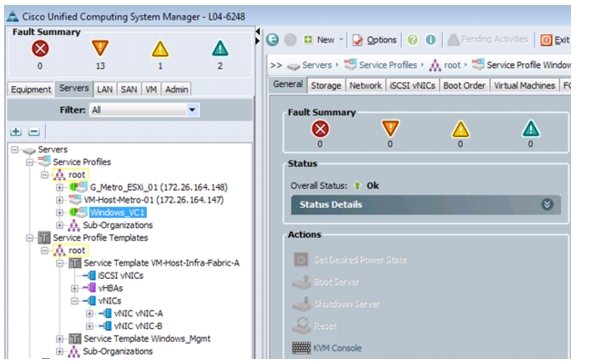Expand the Windows_VC1 service profile

point(59,213)
